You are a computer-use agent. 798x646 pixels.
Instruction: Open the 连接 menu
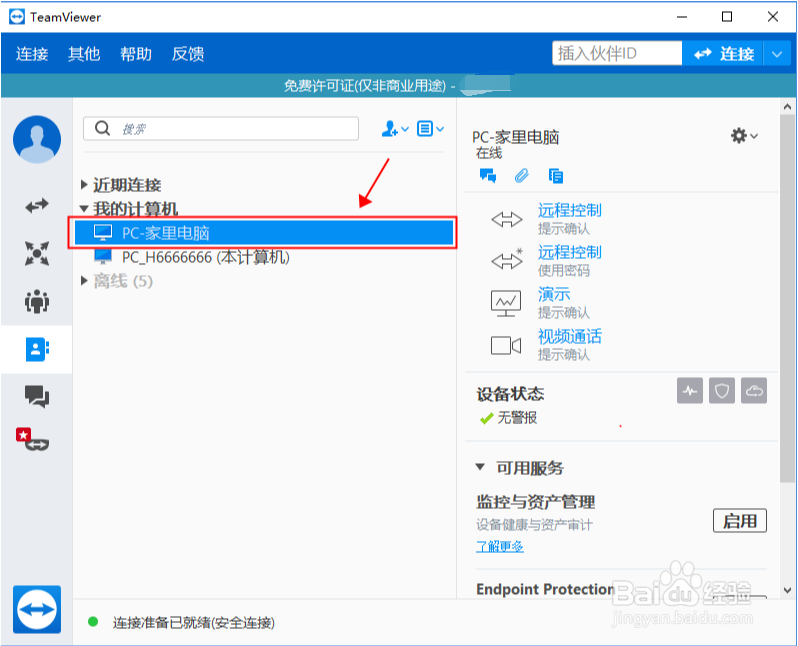pyautogui.click(x=32, y=53)
